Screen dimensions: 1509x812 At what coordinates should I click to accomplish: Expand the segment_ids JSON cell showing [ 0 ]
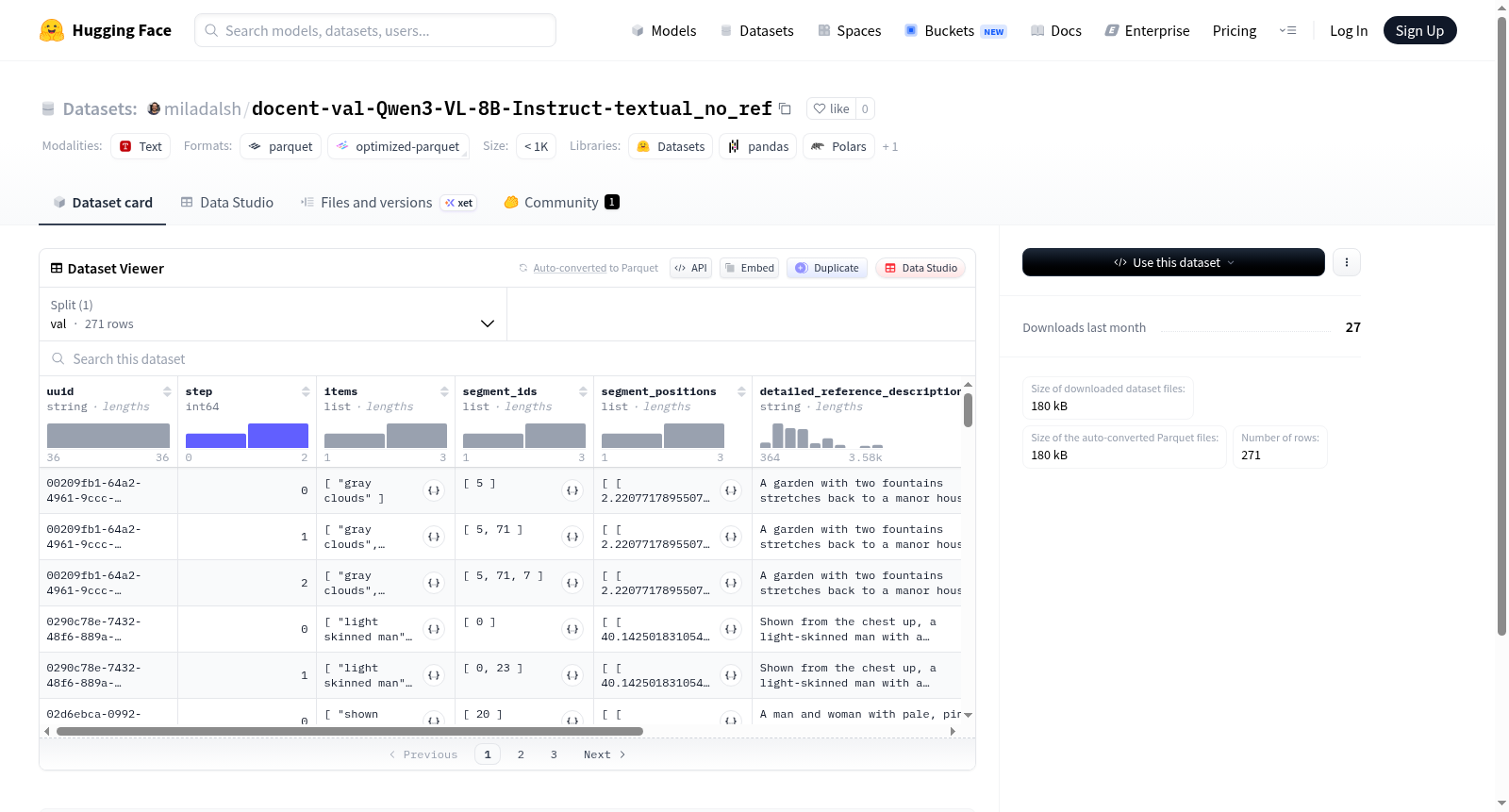(572, 629)
